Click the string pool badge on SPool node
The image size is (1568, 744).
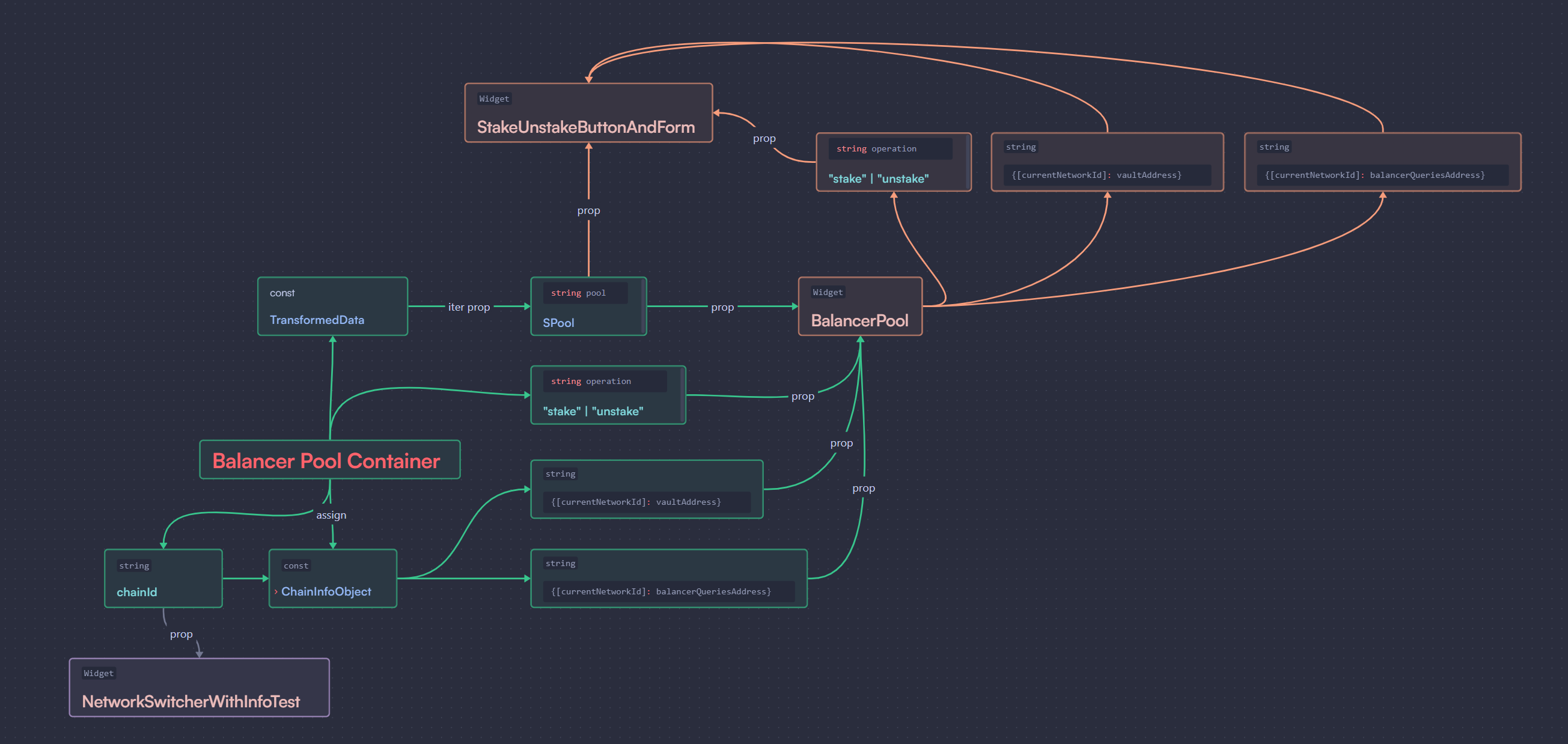584,293
